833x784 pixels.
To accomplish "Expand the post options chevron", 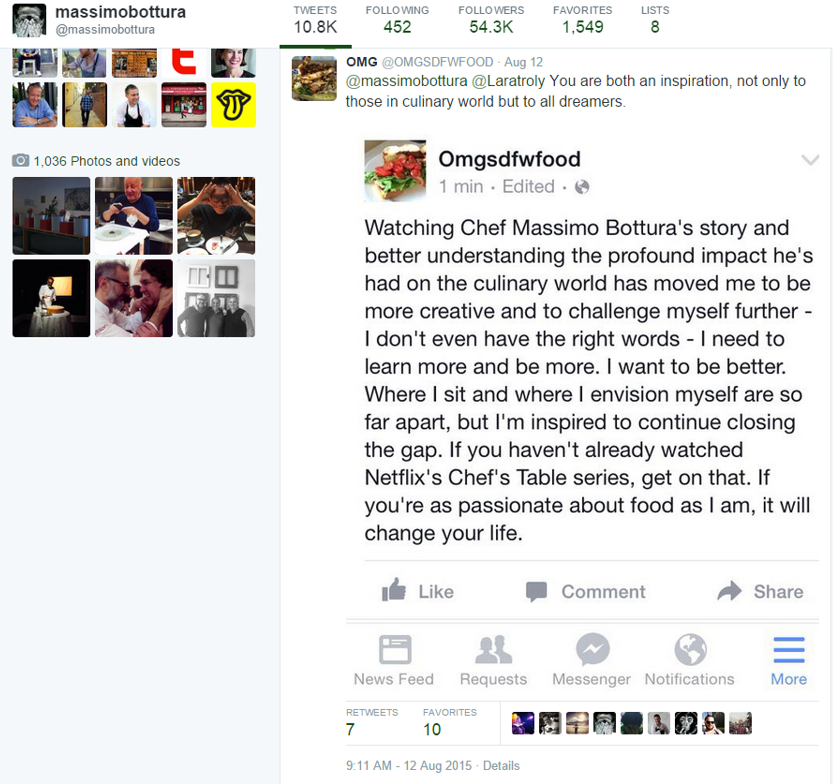I will click(x=810, y=159).
